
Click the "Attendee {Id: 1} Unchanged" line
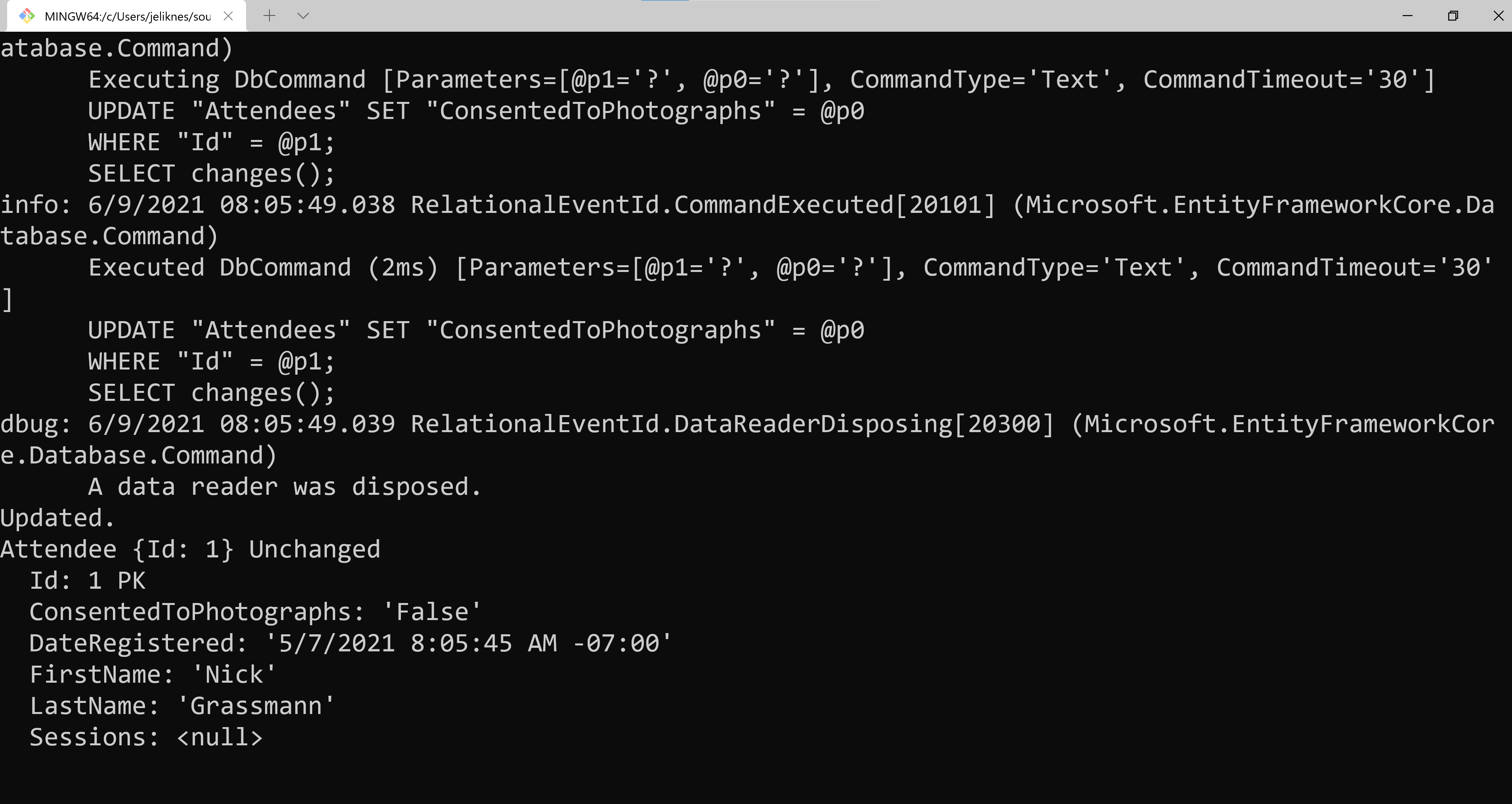click(190, 550)
